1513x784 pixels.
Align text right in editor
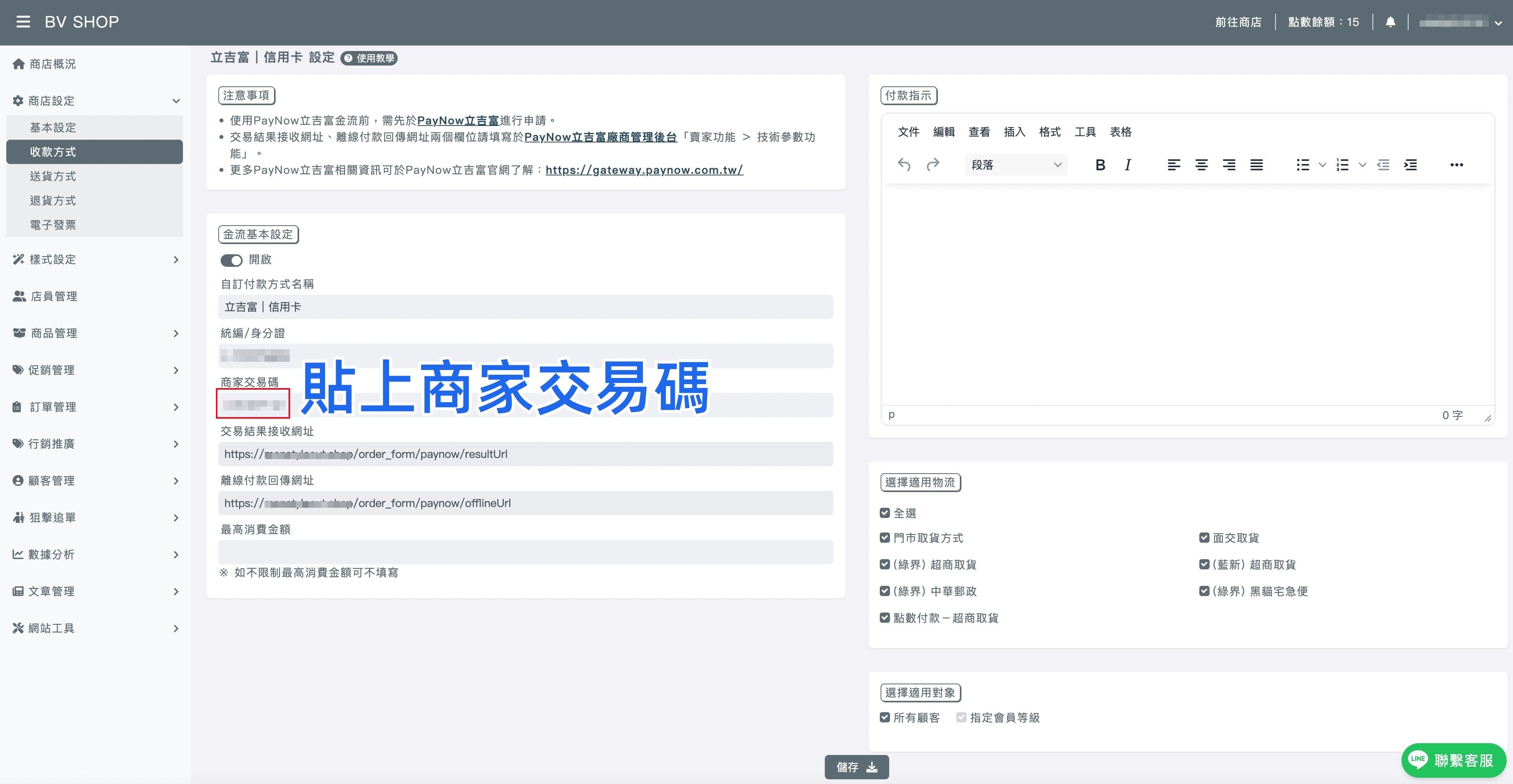1229,165
